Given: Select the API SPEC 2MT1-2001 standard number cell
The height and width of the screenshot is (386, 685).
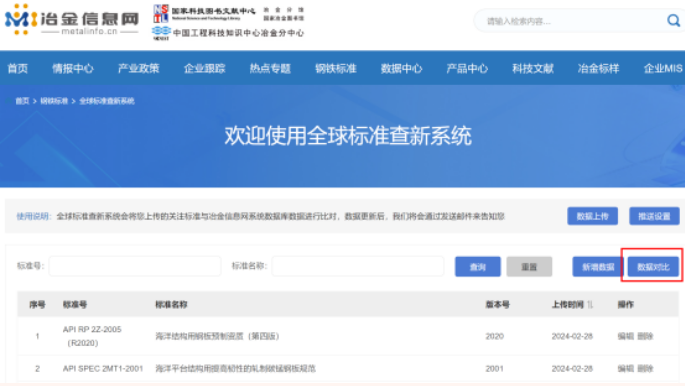Looking at the screenshot, I should (x=103, y=369).
